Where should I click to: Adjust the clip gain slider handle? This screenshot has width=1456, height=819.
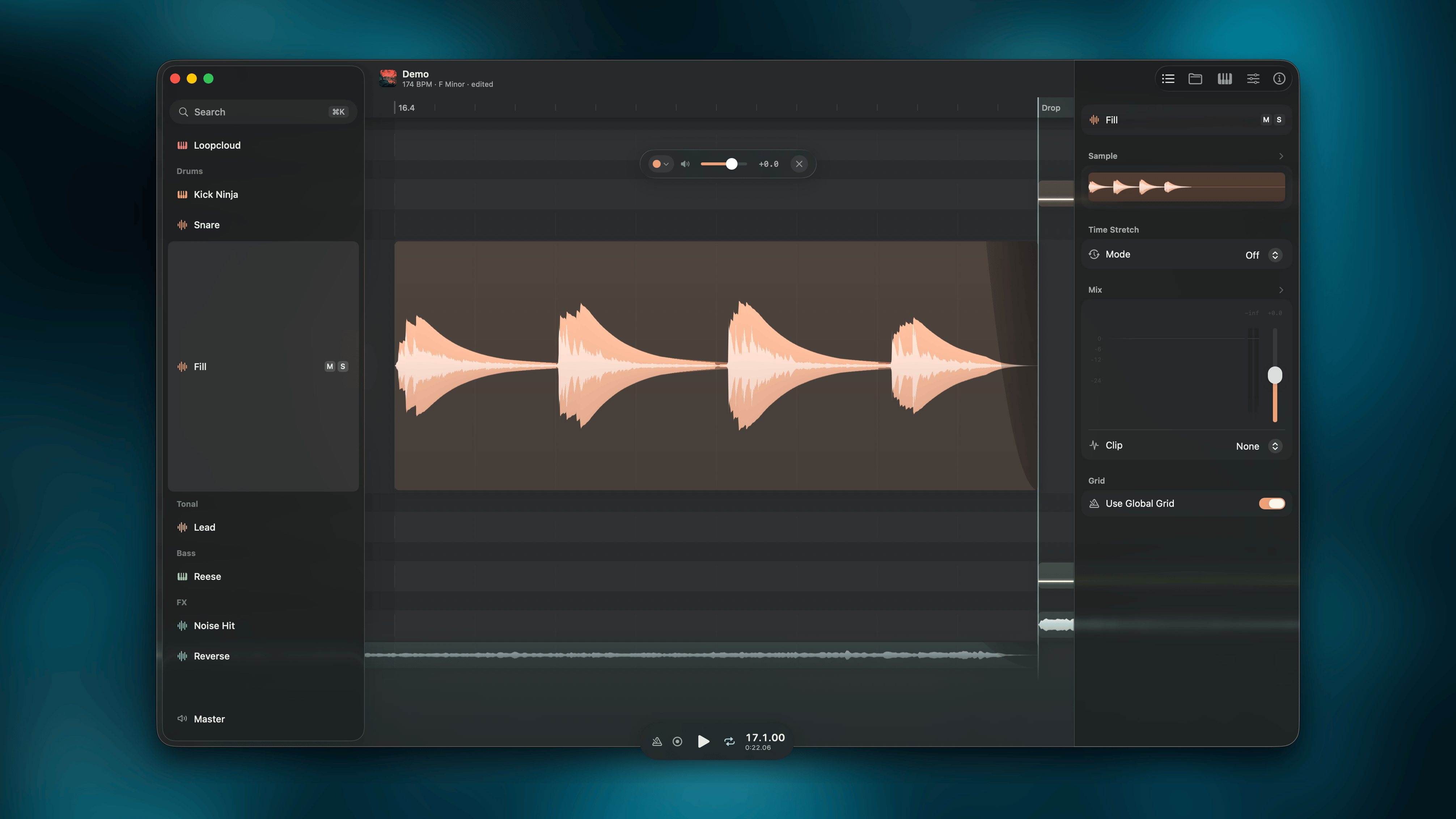731,164
